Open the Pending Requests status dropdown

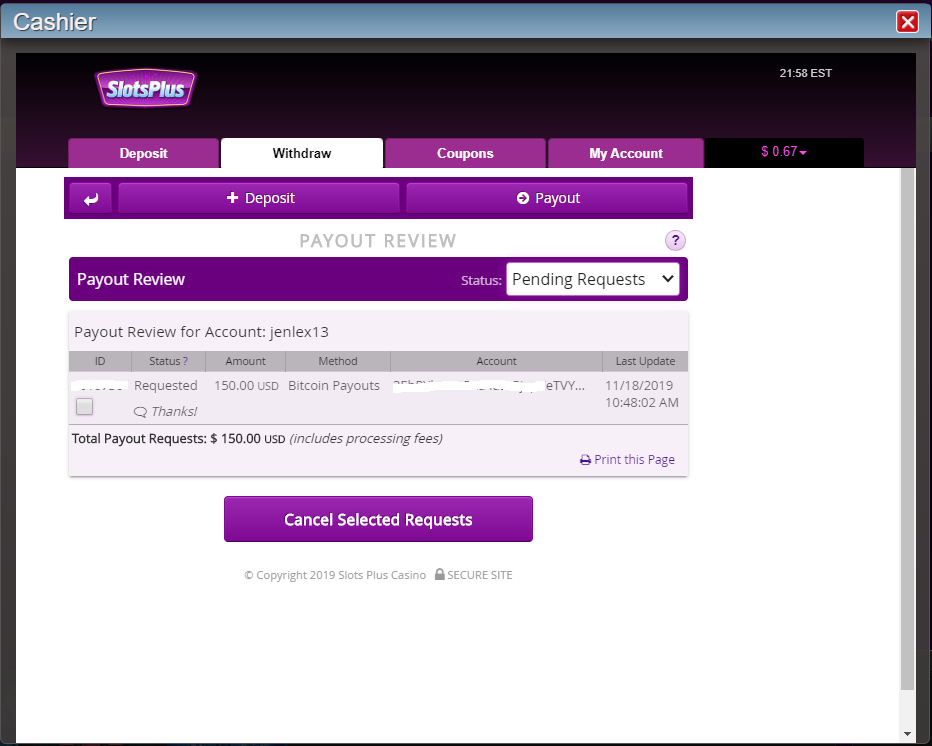593,279
